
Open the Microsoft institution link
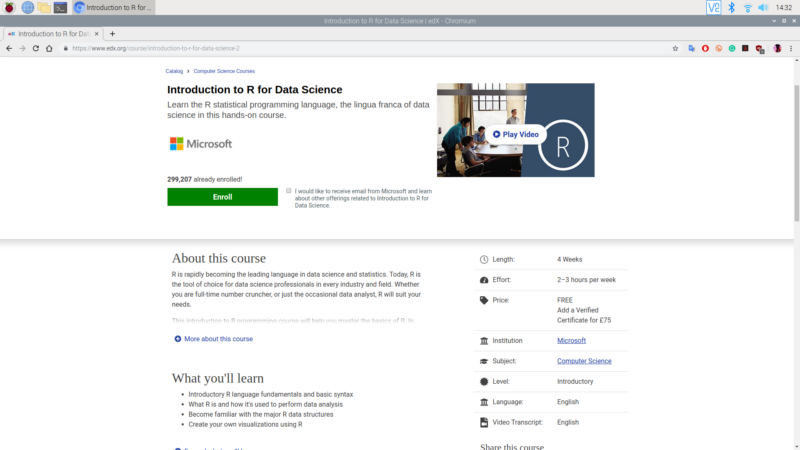pyautogui.click(x=571, y=341)
